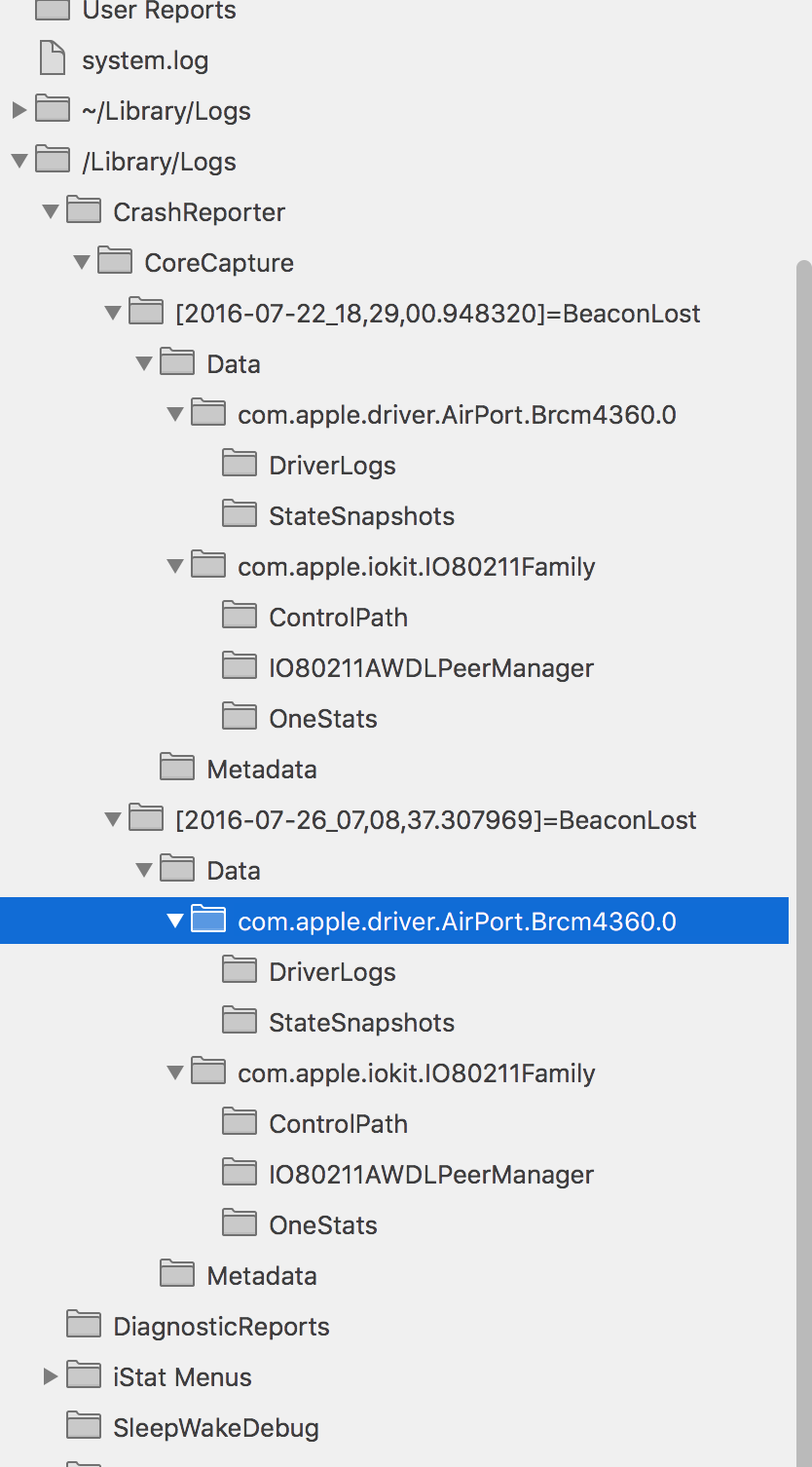
Task: Select DriverLogs folder icon under 07-22 BeaconLost
Action: (x=240, y=465)
